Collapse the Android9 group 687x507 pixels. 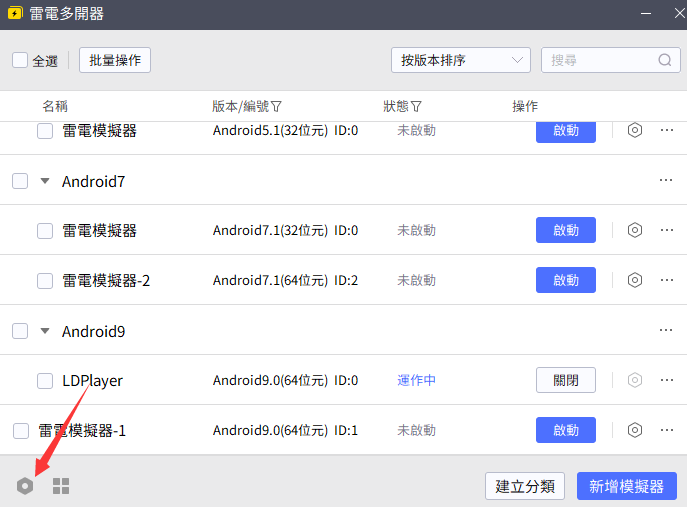click(45, 331)
